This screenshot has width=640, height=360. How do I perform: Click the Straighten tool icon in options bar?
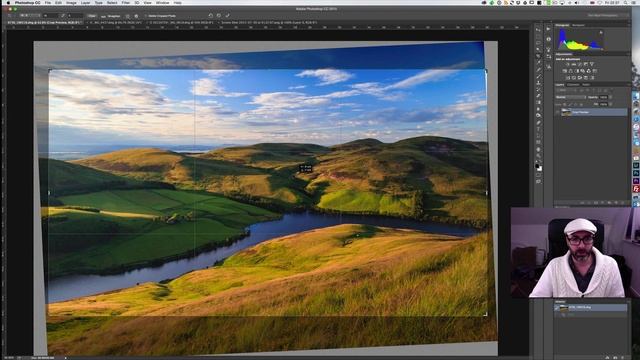tap(102, 16)
